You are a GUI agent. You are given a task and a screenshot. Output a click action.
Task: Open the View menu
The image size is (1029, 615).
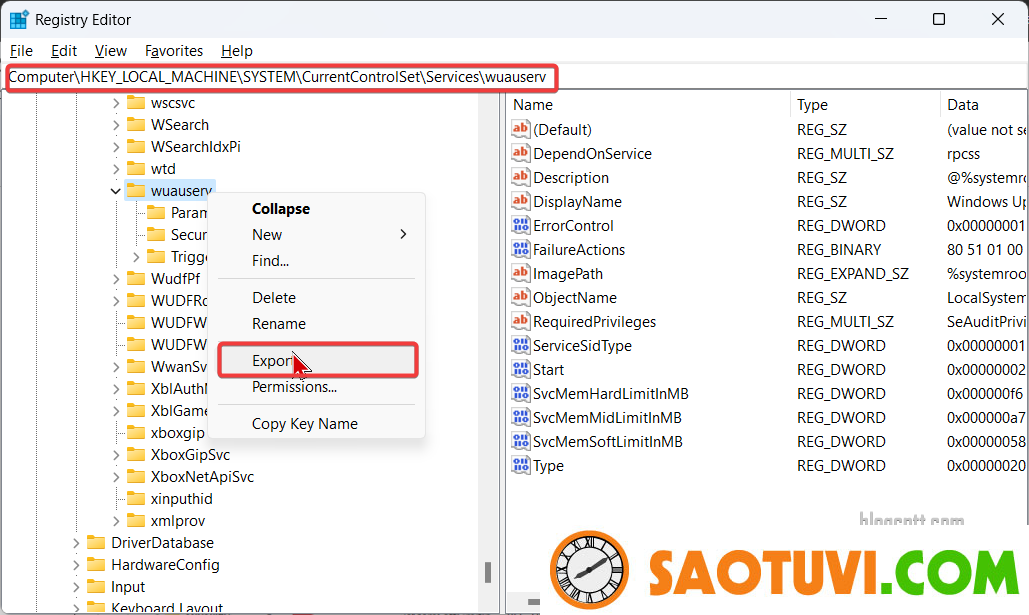point(110,51)
